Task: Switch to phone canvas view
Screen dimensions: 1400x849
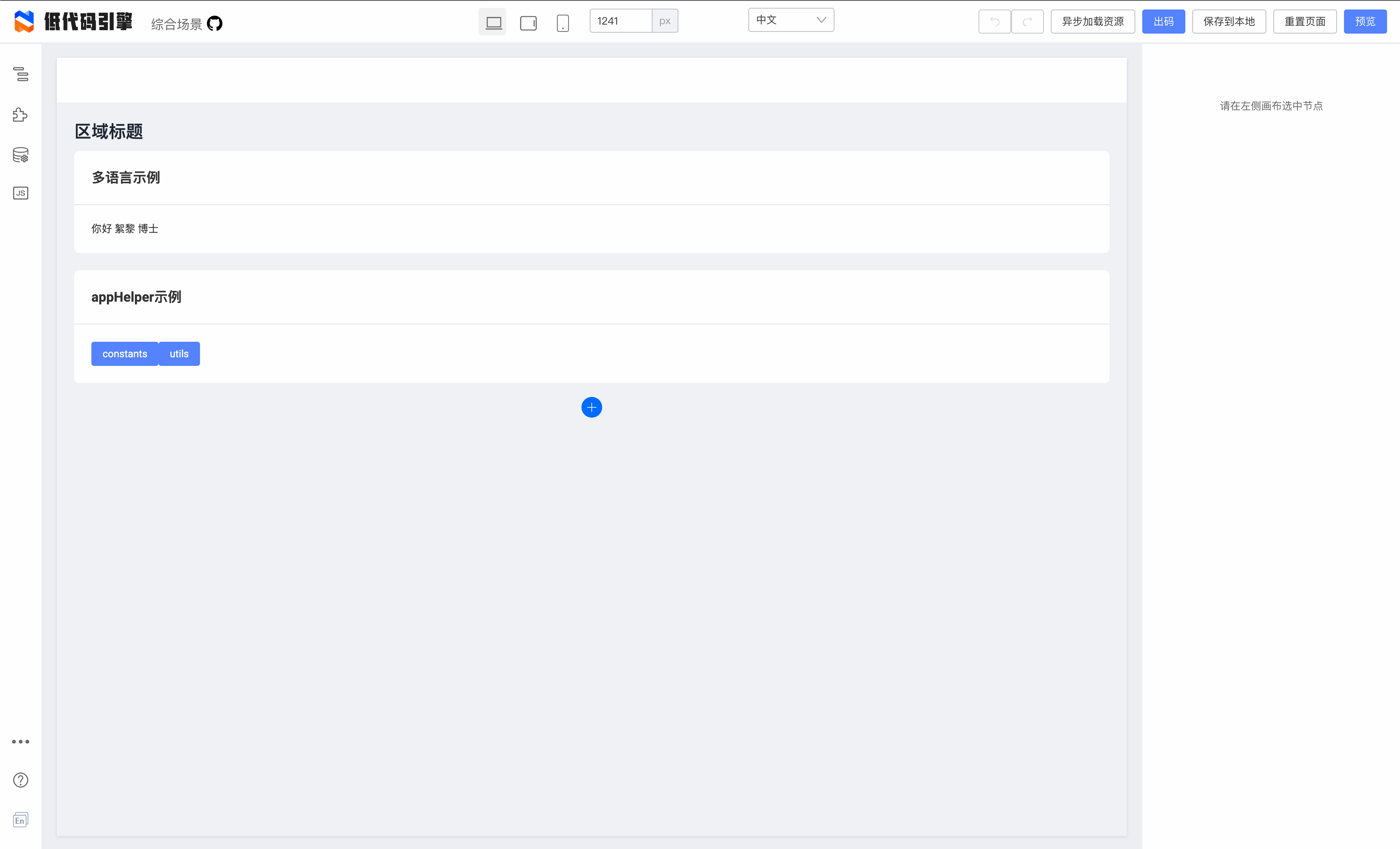Action: coord(562,23)
